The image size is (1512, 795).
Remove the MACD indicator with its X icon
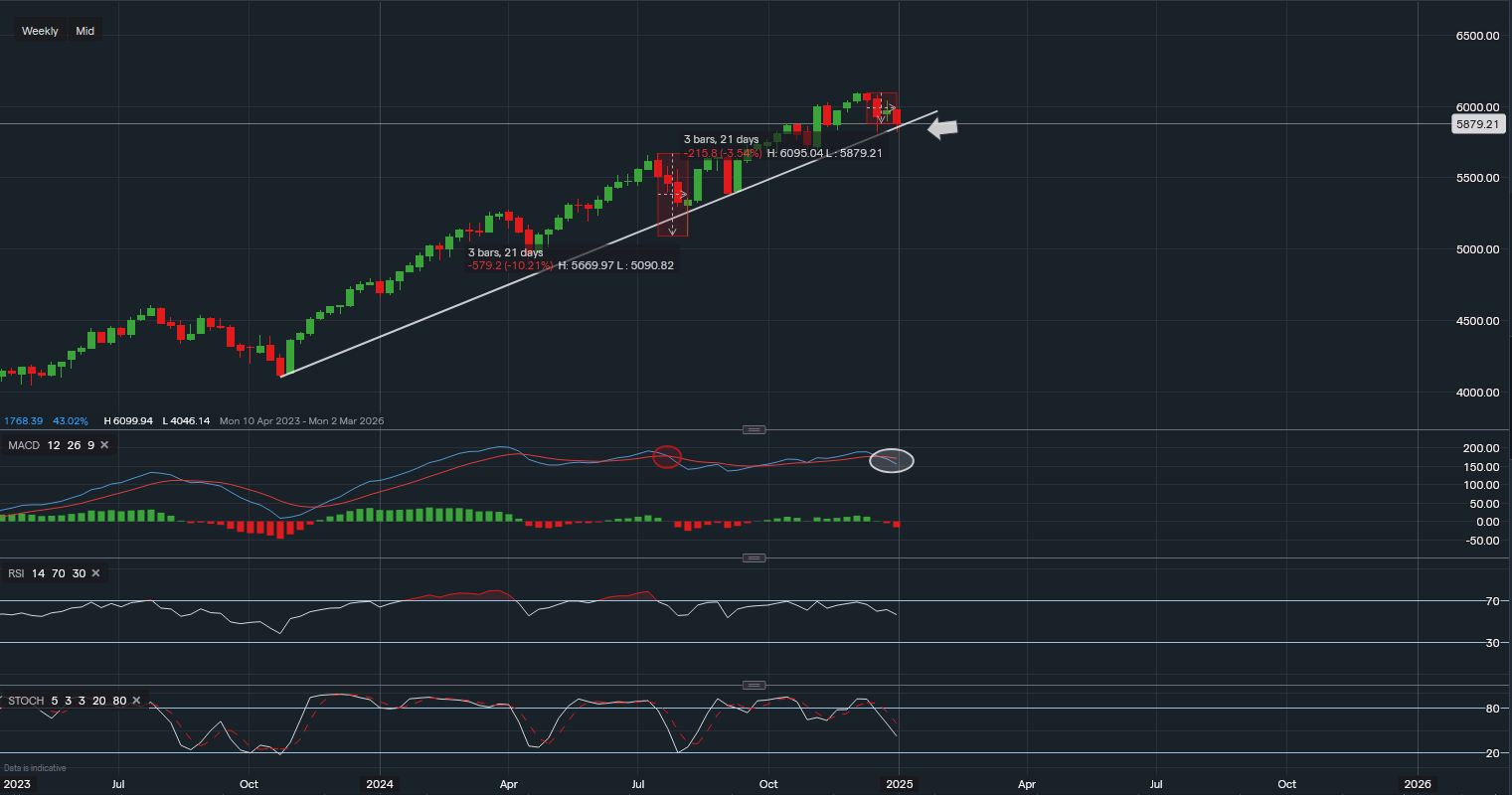[x=104, y=445]
